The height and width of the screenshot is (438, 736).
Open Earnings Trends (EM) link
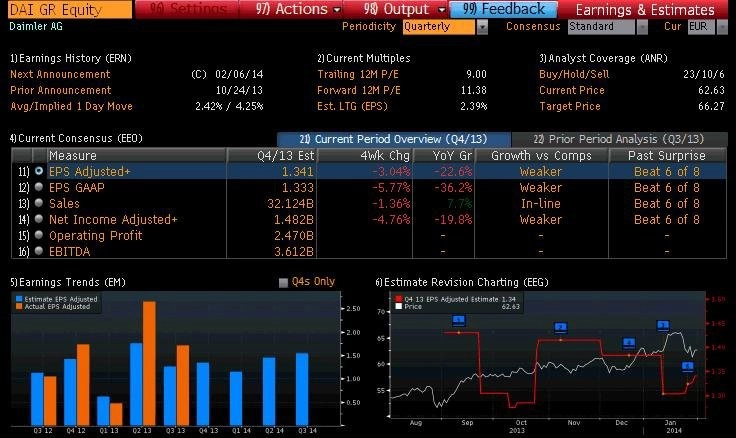[x=68, y=282]
